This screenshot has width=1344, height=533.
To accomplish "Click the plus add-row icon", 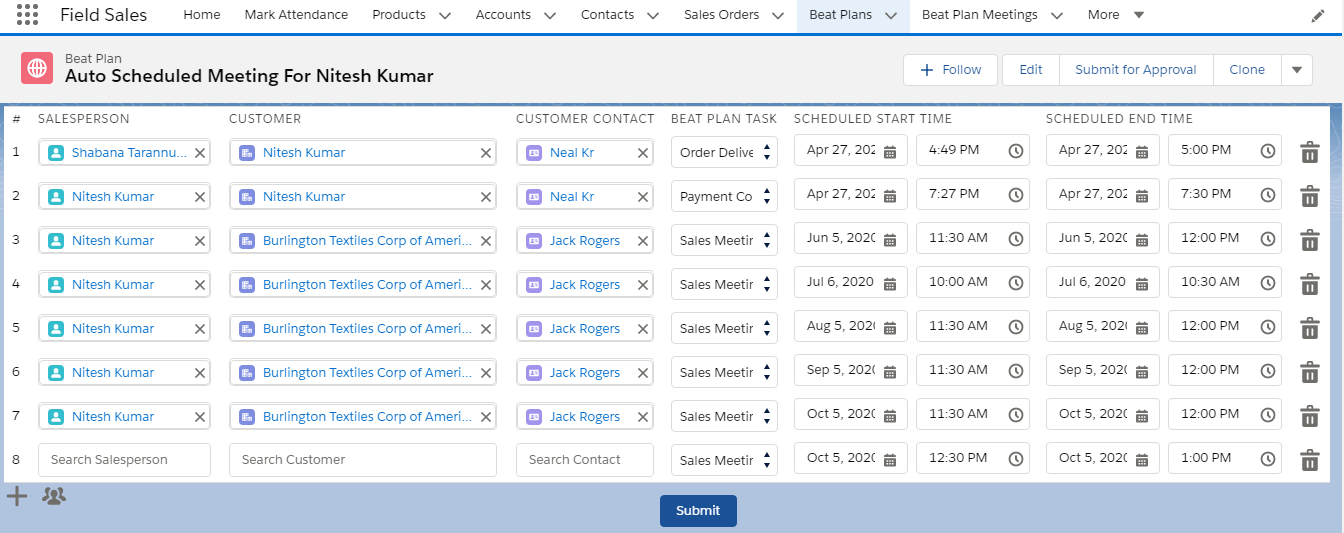I will click(x=17, y=495).
